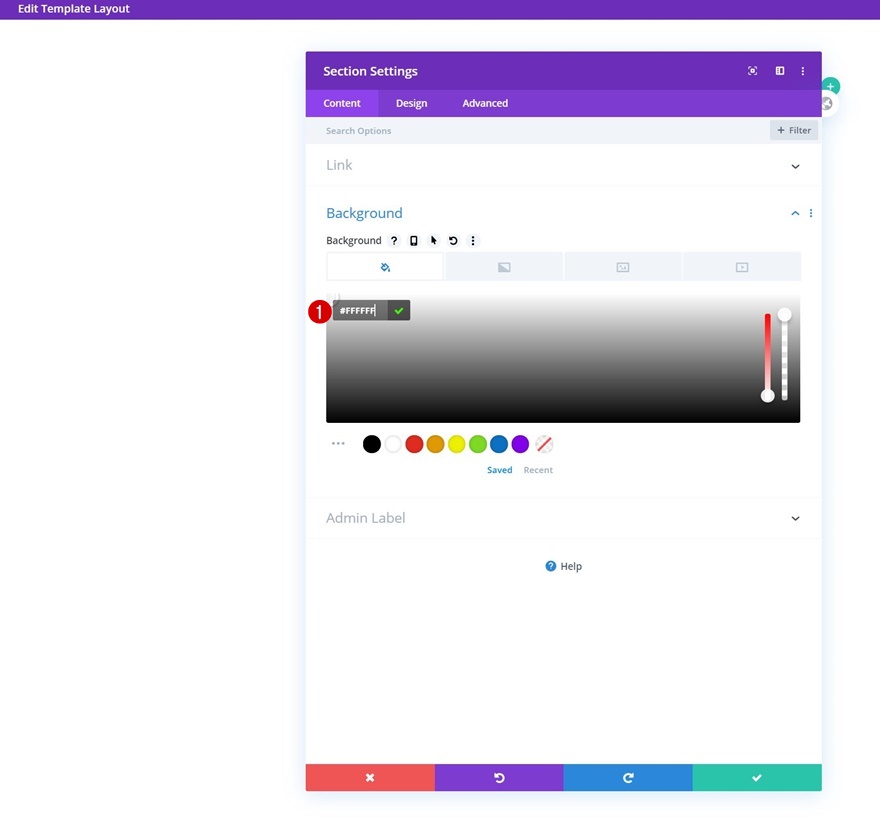This screenshot has width=880, height=834.
Task: Click the responsive phone icon next to Background
Action: point(414,240)
